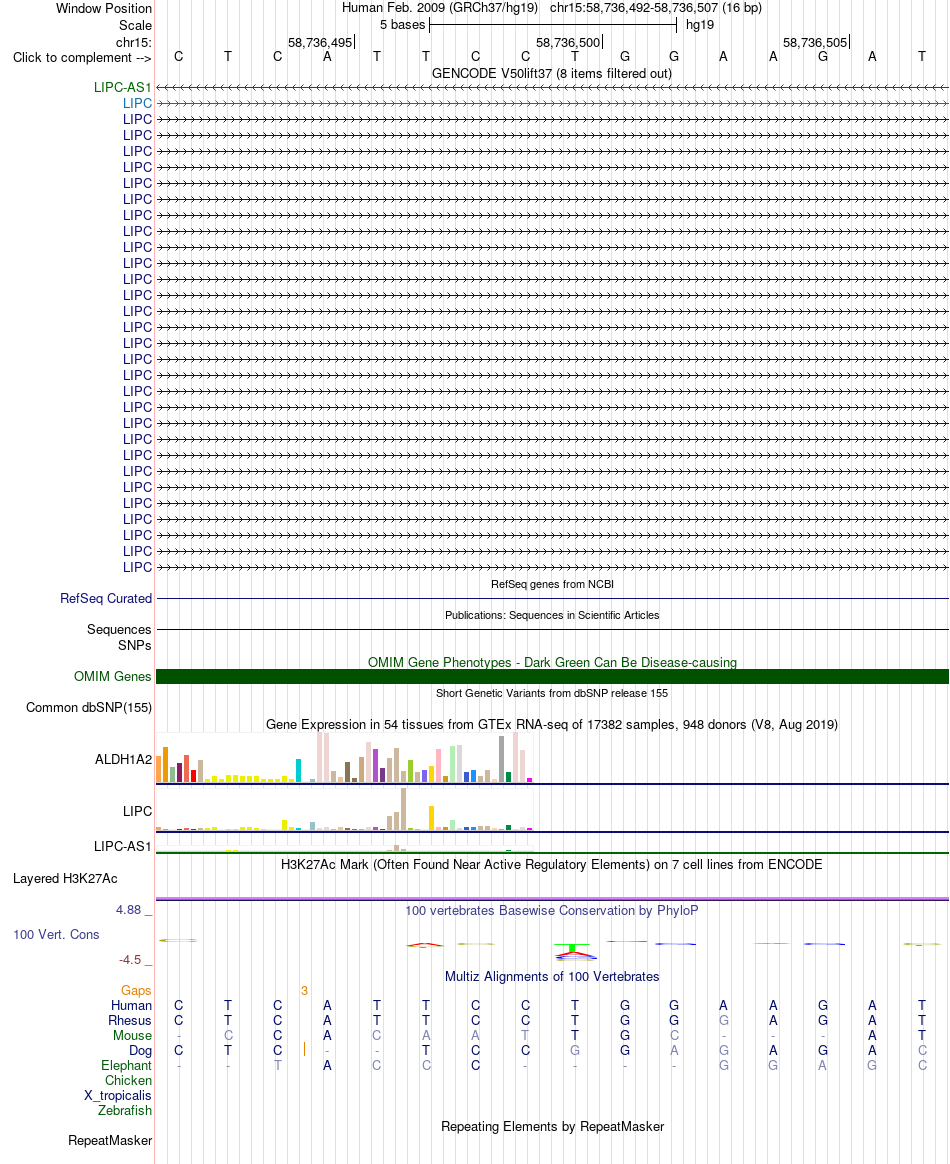Click the RepeatMasker track label
This screenshot has height=1164, width=950.
pos(110,1140)
